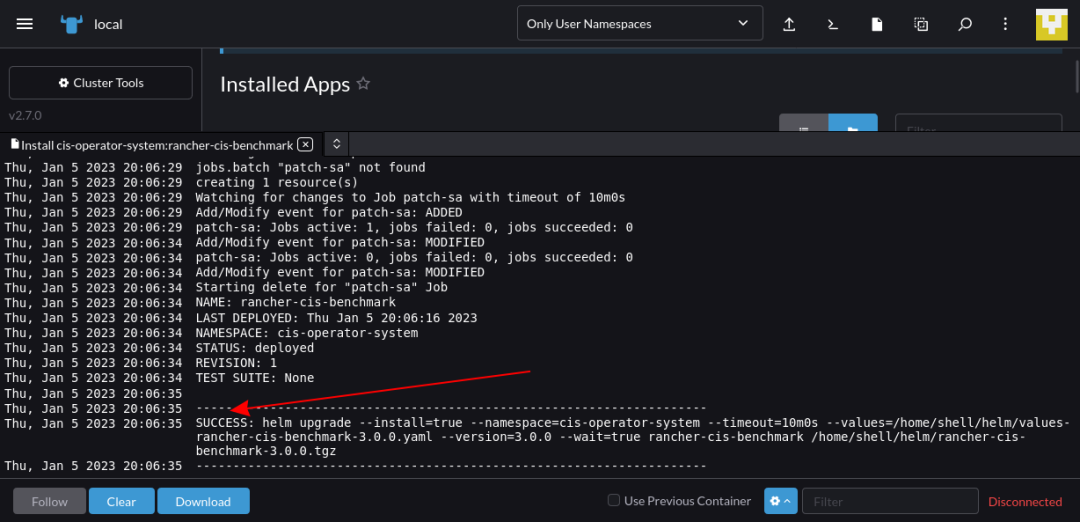Select the Install cis-operator-system:rancher-cis-benchmark tab
This screenshot has height=522, width=1080.
pos(156,145)
